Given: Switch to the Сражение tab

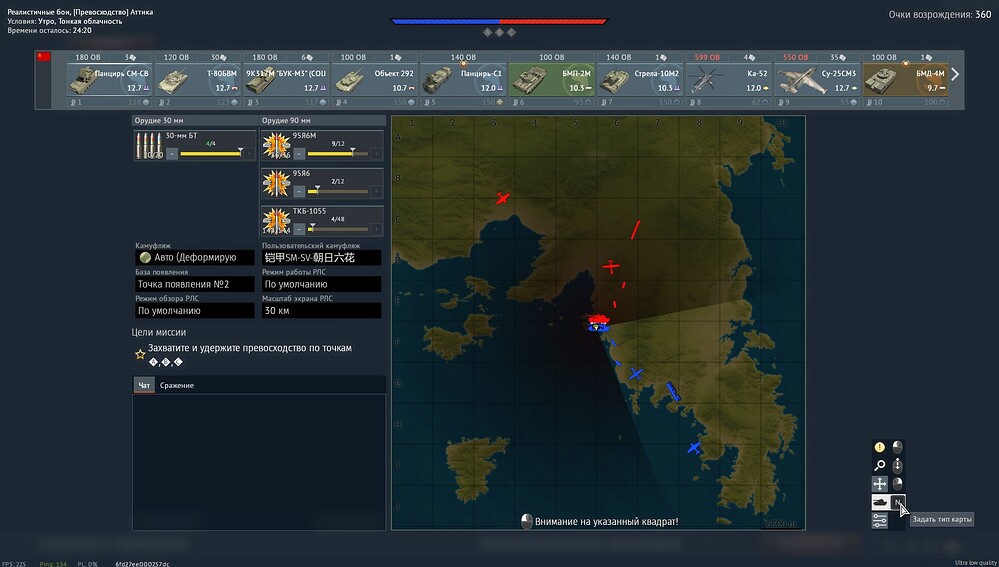Looking at the screenshot, I should click(176, 385).
